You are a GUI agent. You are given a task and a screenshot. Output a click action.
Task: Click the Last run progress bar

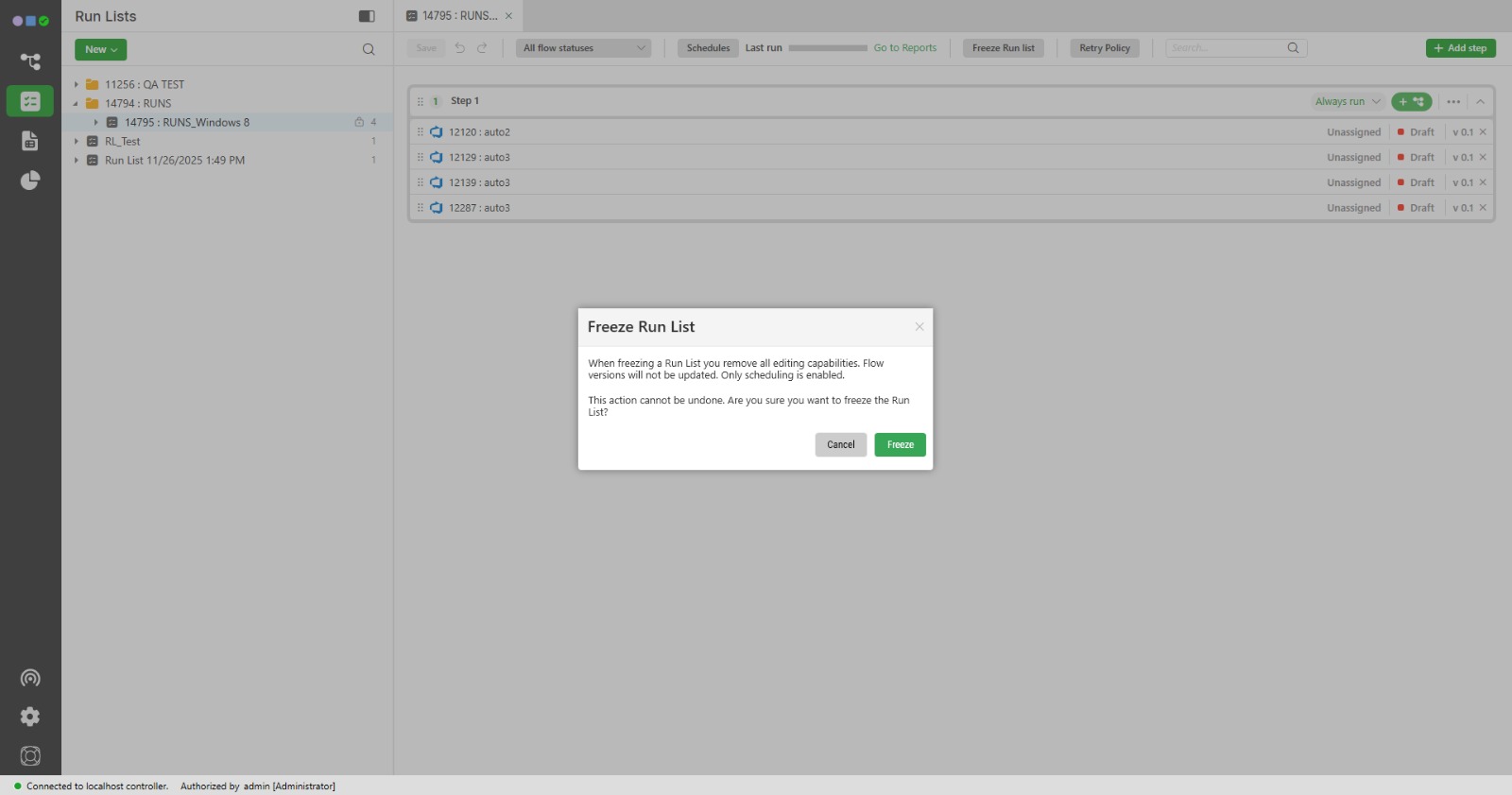(827, 48)
